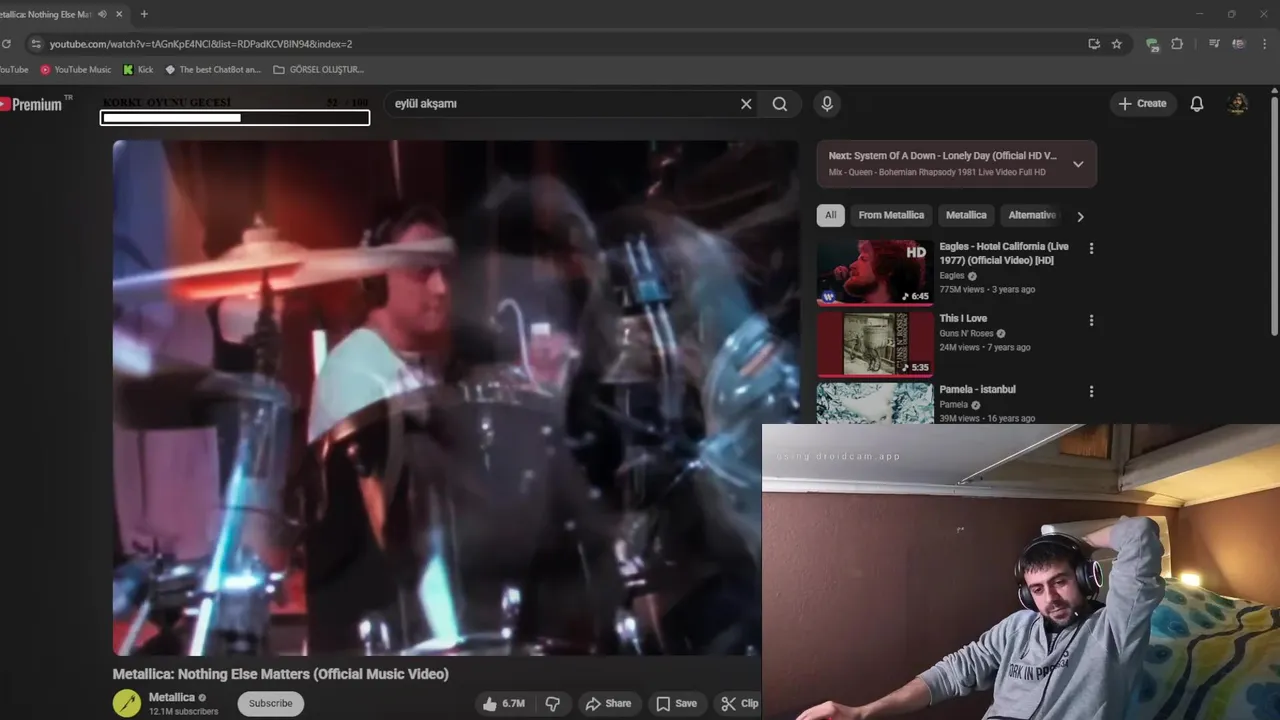Share the video
Screen dimensions: 1280x720
click(x=608, y=704)
